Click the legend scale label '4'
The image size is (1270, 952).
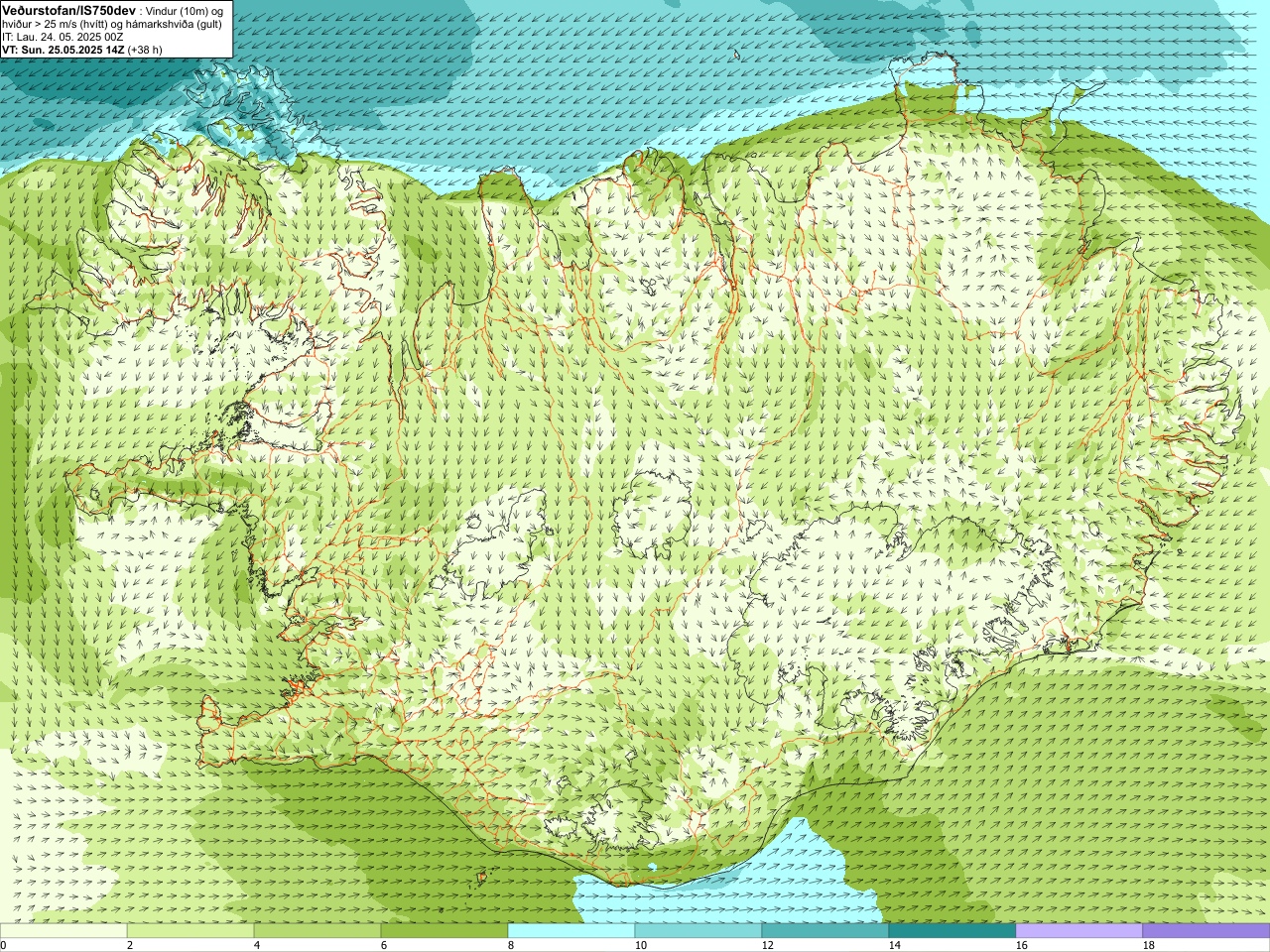click(x=257, y=945)
